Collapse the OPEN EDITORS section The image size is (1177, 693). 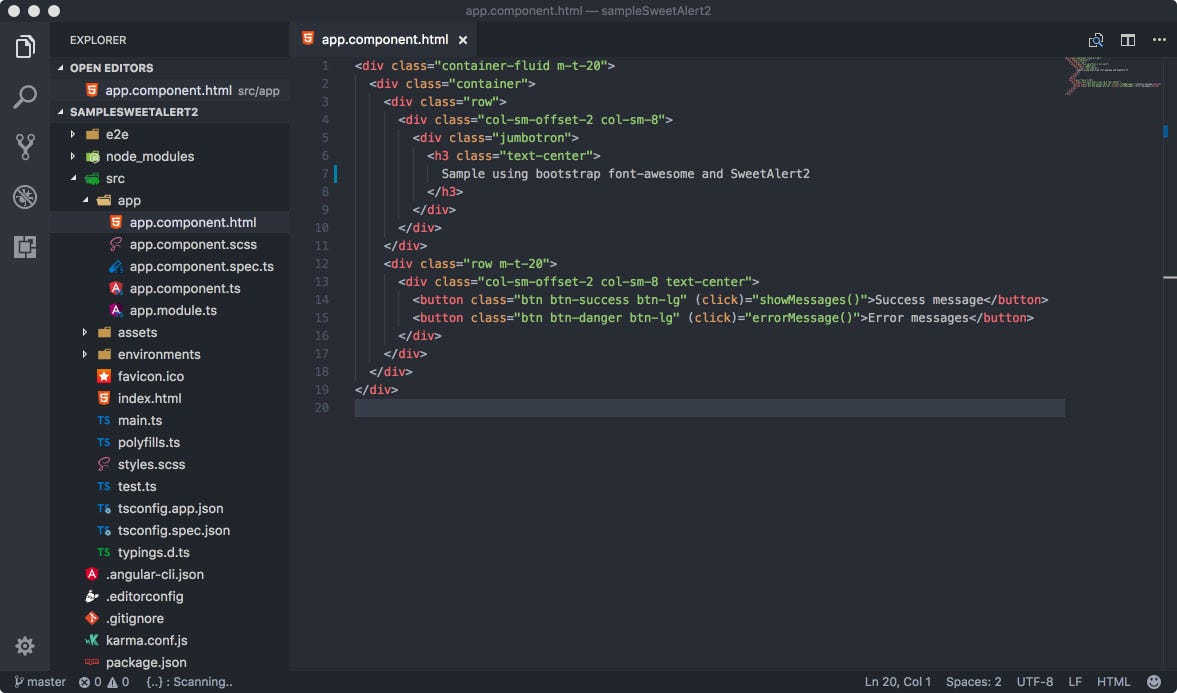(110, 67)
